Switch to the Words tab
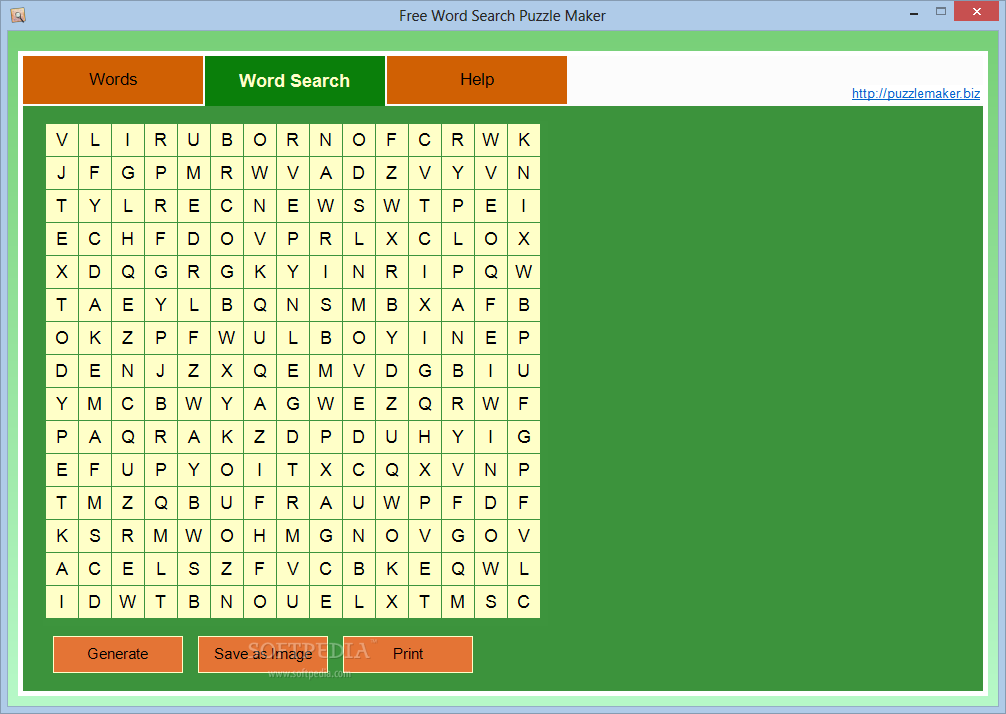Screen dimensions: 1006x714 coord(113,79)
